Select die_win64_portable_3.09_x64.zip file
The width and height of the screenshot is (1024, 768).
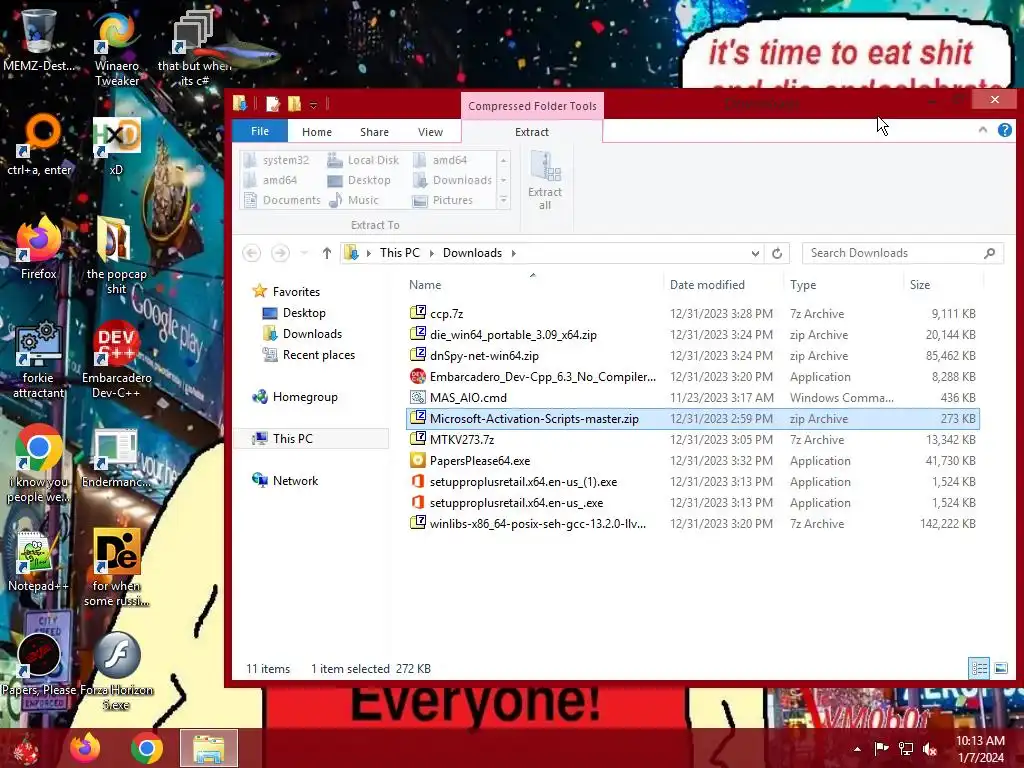coord(693,334)
